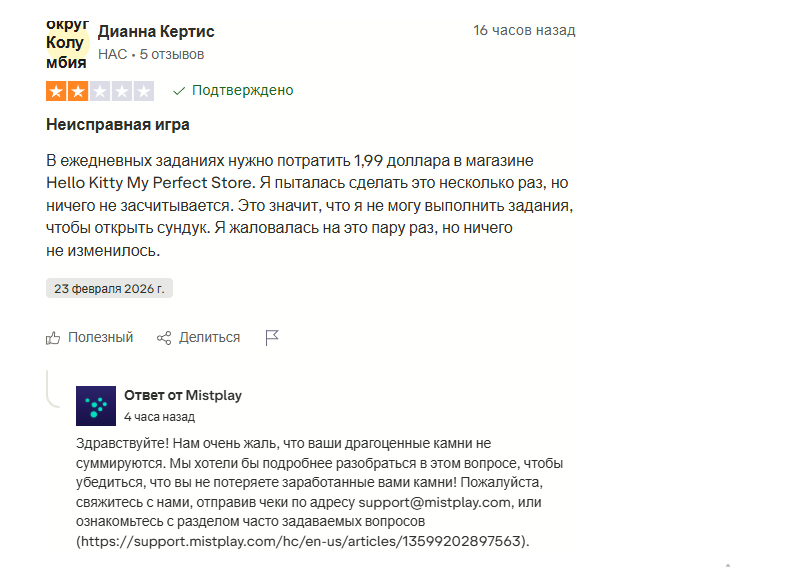
Task: Click the 23 февраля 2026 г. date badge
Action: pos(110,288)
